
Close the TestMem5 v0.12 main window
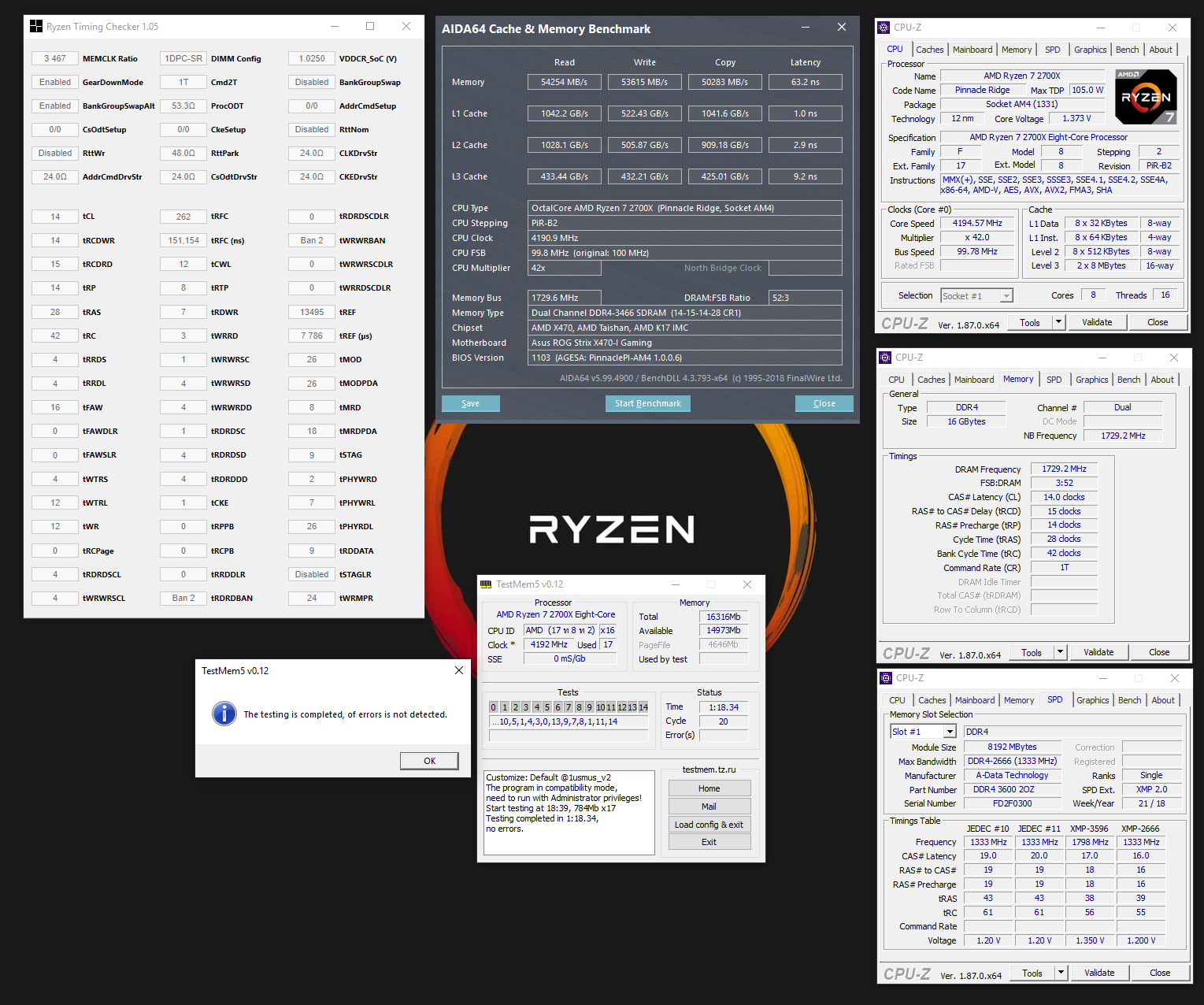[747, 584]
